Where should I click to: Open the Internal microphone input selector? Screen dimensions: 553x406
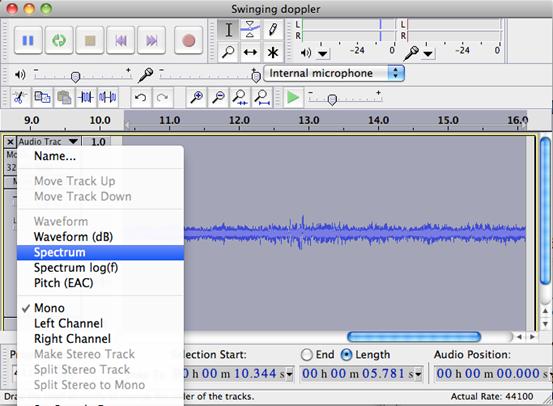tap(334, 73)
